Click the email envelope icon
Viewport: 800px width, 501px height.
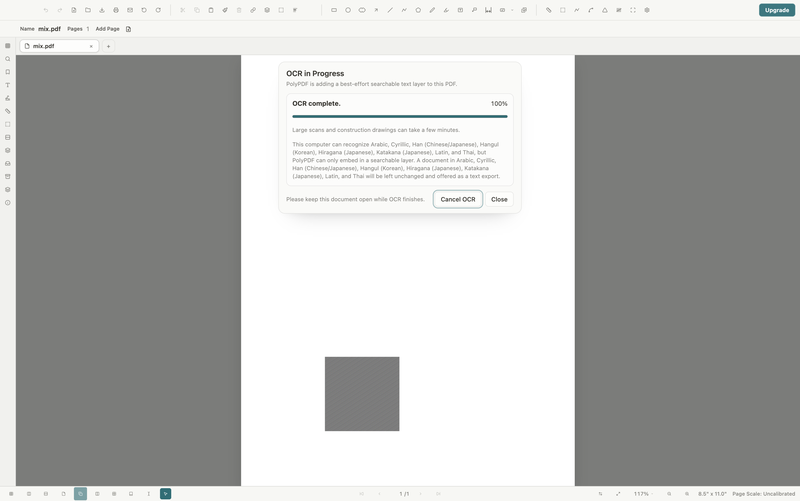pyautogui.click(x=130, y=10)
